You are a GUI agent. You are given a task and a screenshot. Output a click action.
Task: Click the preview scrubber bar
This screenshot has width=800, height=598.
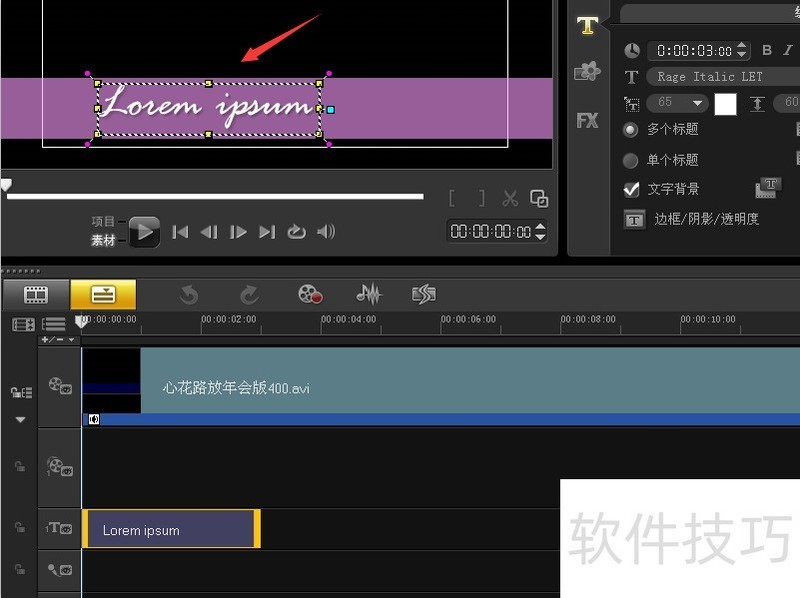click(x=215, y=196)
